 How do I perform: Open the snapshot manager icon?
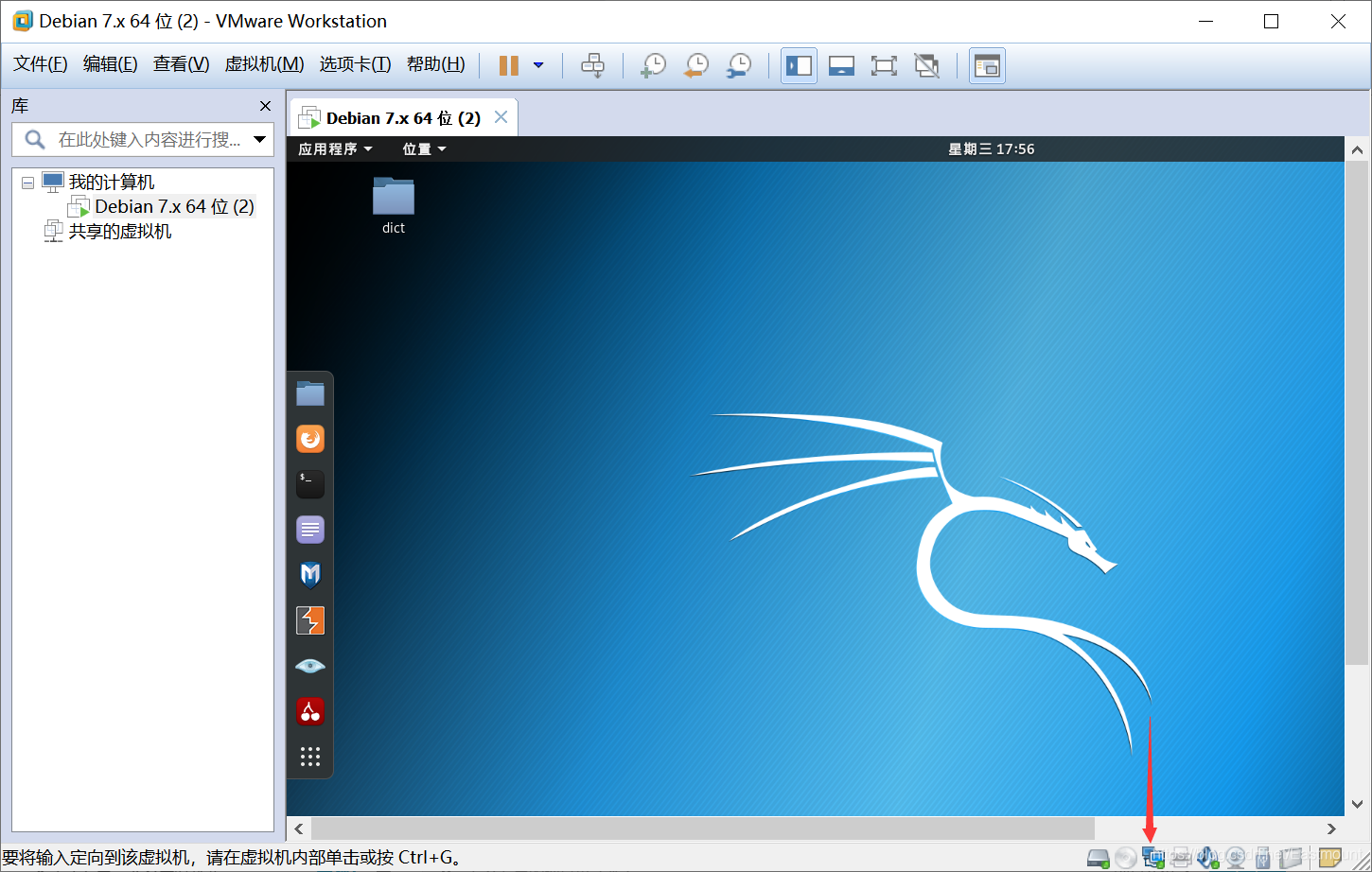pos(739,65)
